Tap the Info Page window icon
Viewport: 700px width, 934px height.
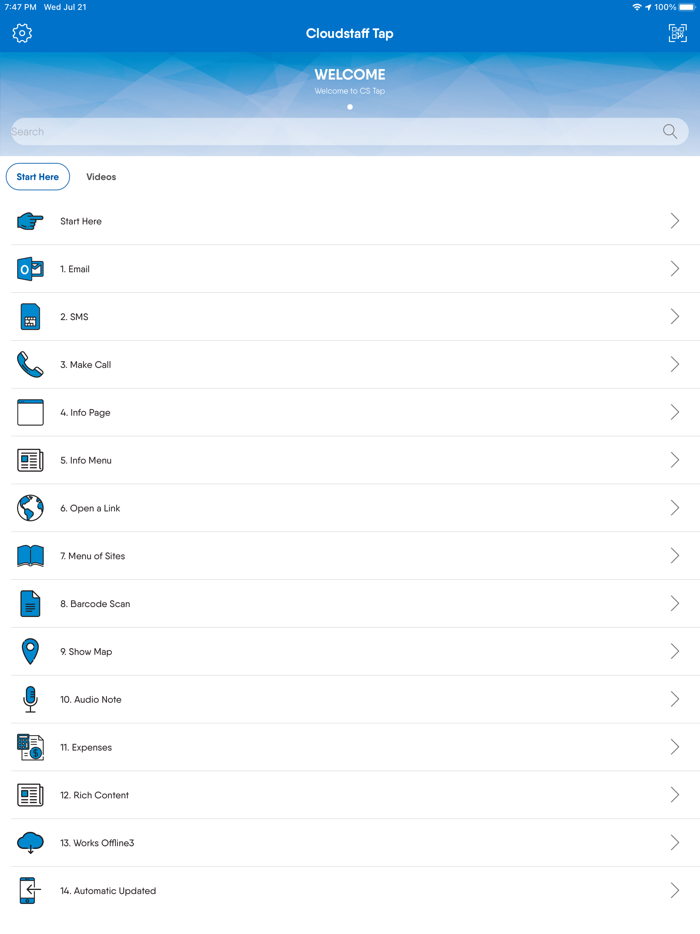coord(30,412)
